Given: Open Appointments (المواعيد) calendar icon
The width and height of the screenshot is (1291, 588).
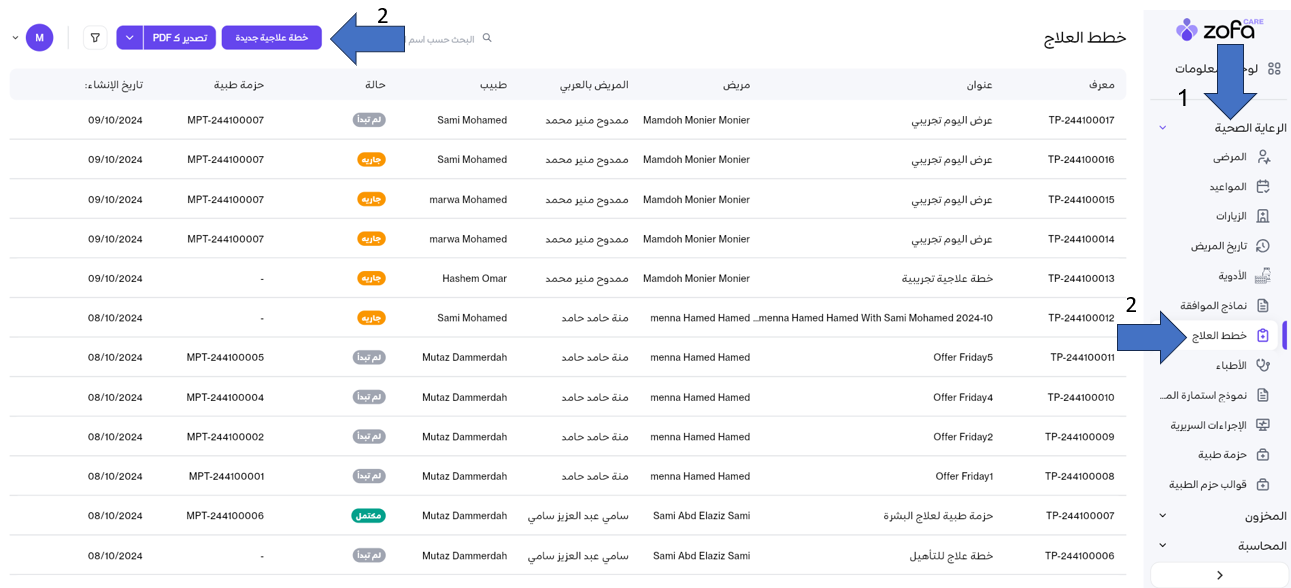Looking at the screenshot, I should pyautogui.click(x=1263, y=187).
